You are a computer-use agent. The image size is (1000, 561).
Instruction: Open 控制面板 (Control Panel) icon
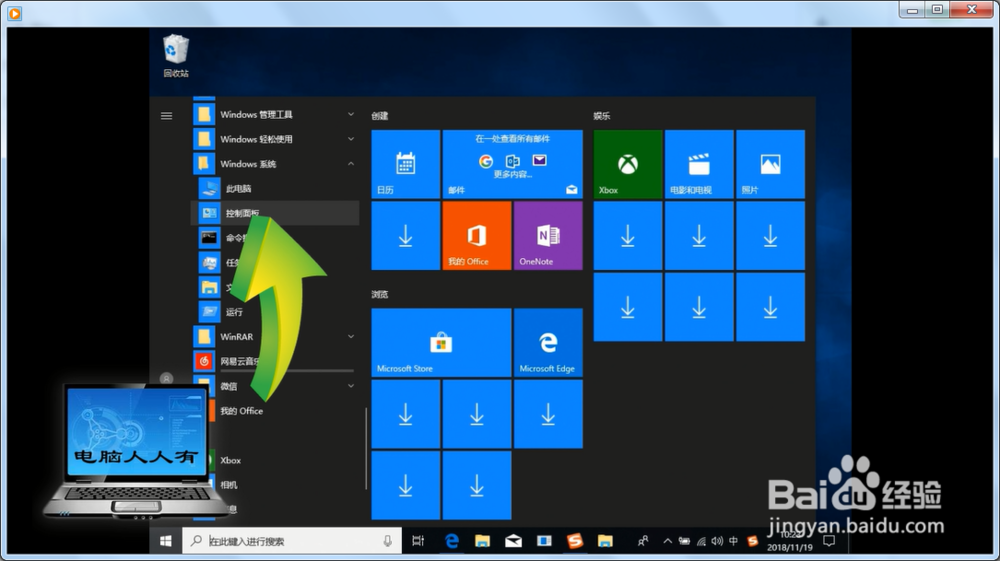click(x=209, y=213)
